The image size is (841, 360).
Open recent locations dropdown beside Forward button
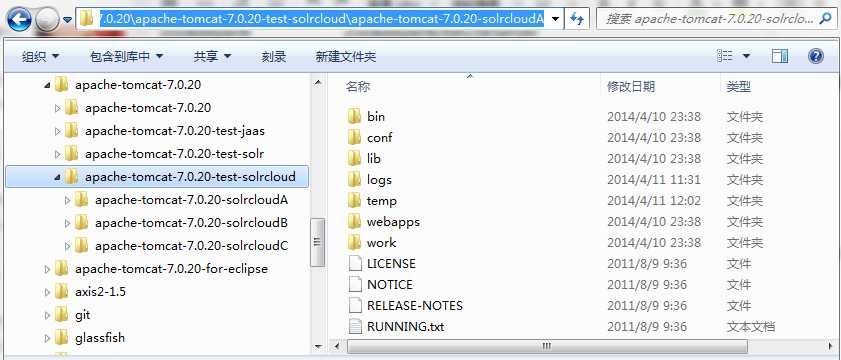(67, 20)
